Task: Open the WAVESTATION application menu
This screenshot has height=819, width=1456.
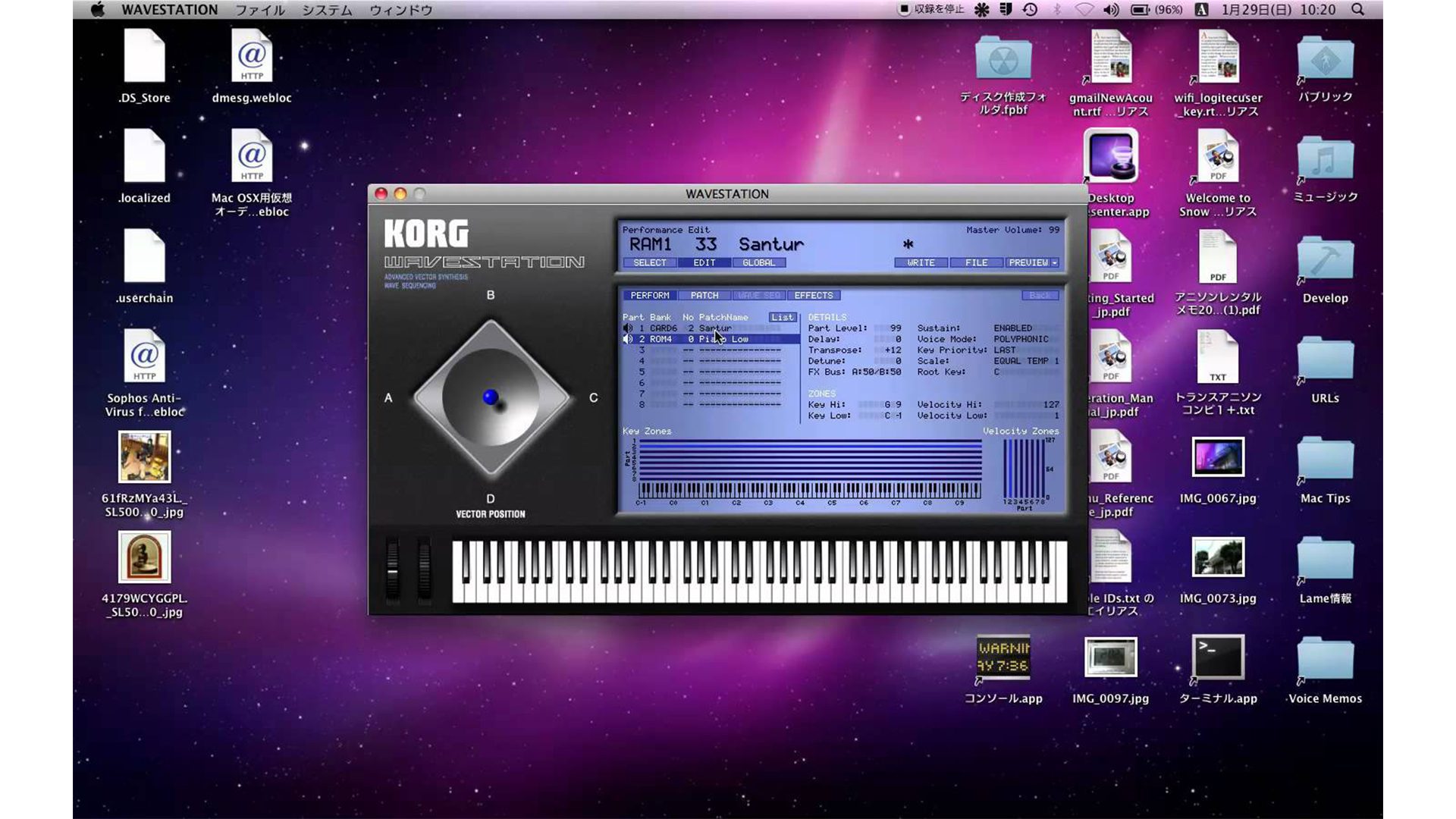Action: pyautogui.click(x=170, y=10)
